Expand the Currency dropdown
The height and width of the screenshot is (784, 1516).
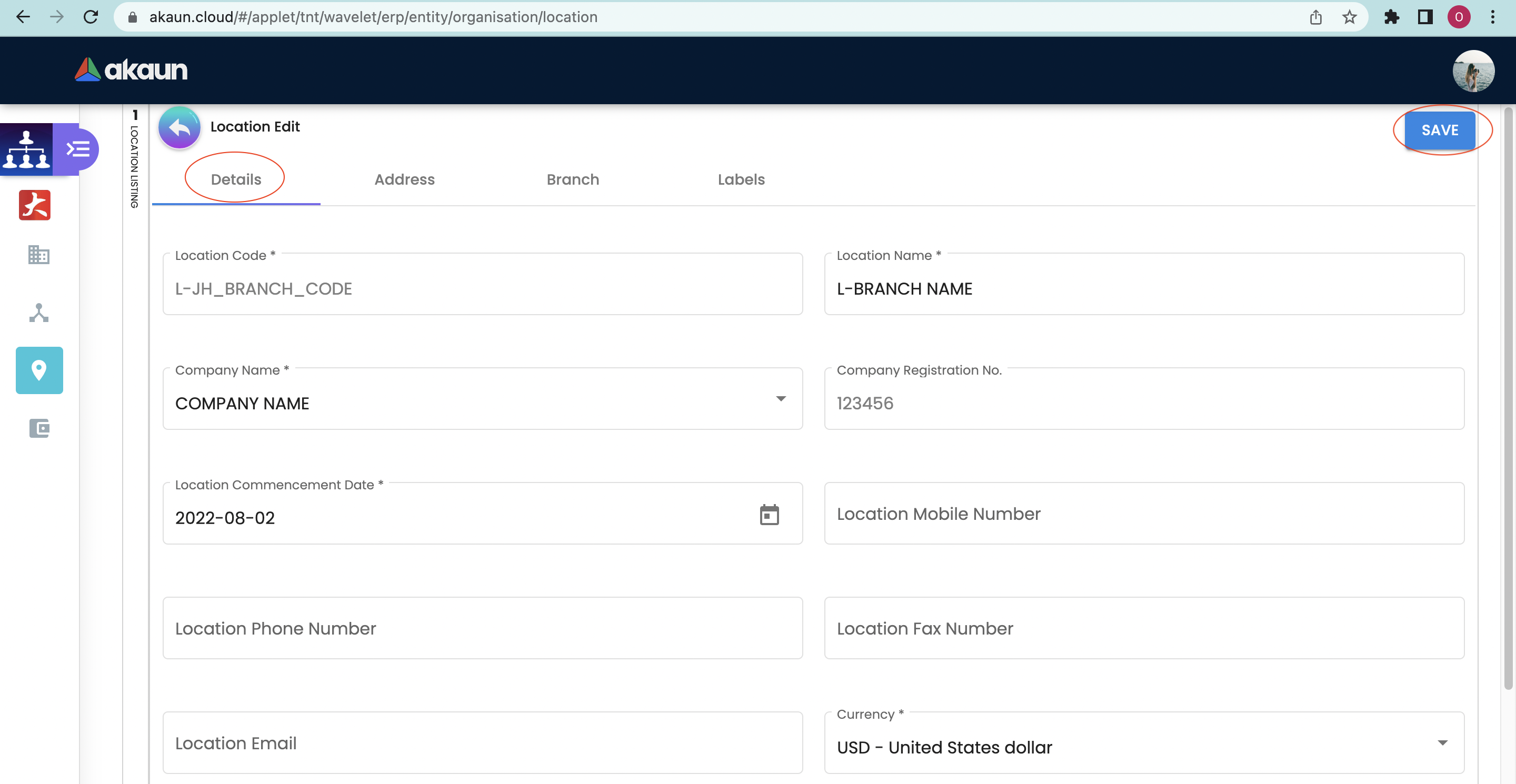tap(1442, 743)
